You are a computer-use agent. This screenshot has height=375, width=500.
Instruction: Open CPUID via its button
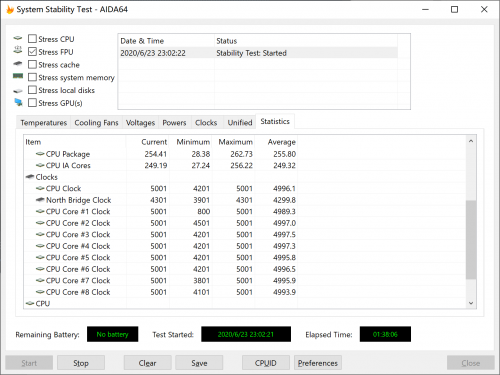click(x=266, y=363)
